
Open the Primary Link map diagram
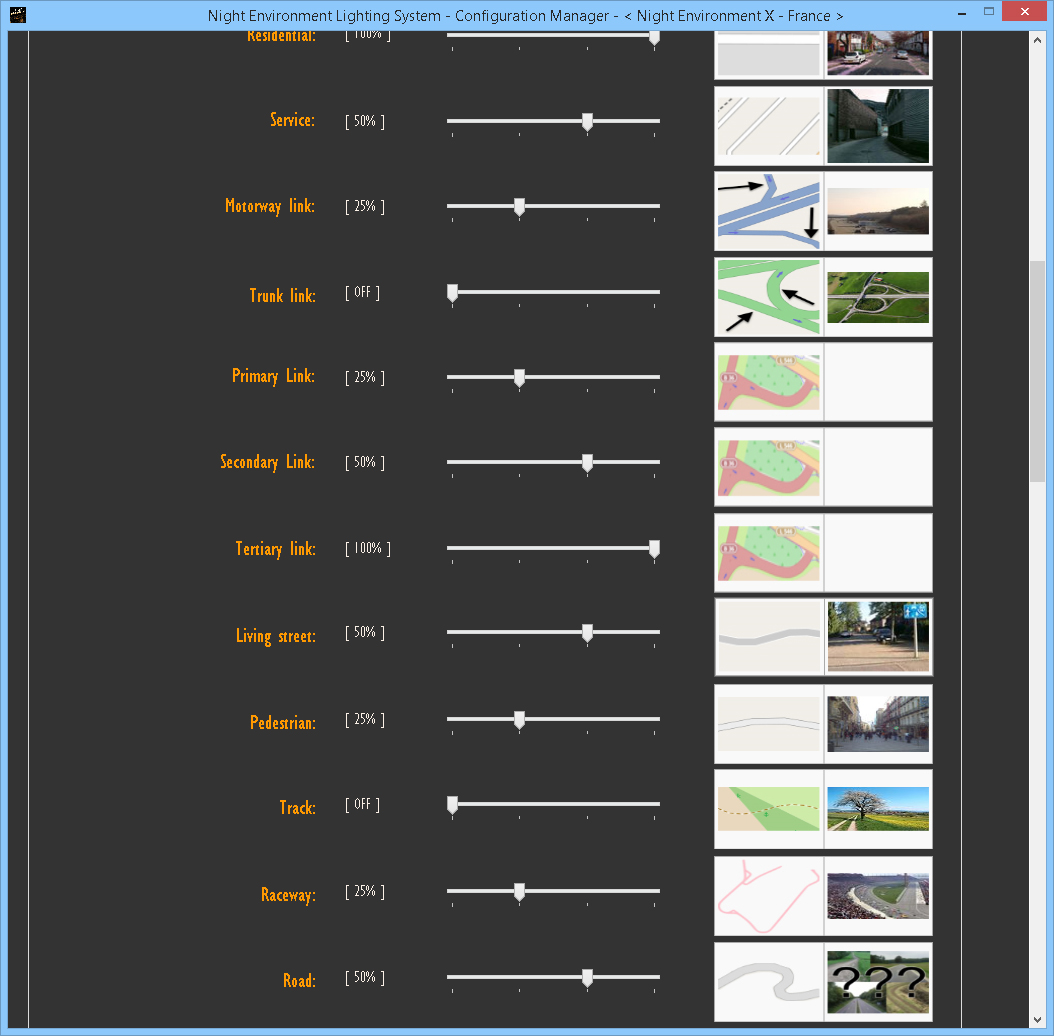tap(768, 383)
